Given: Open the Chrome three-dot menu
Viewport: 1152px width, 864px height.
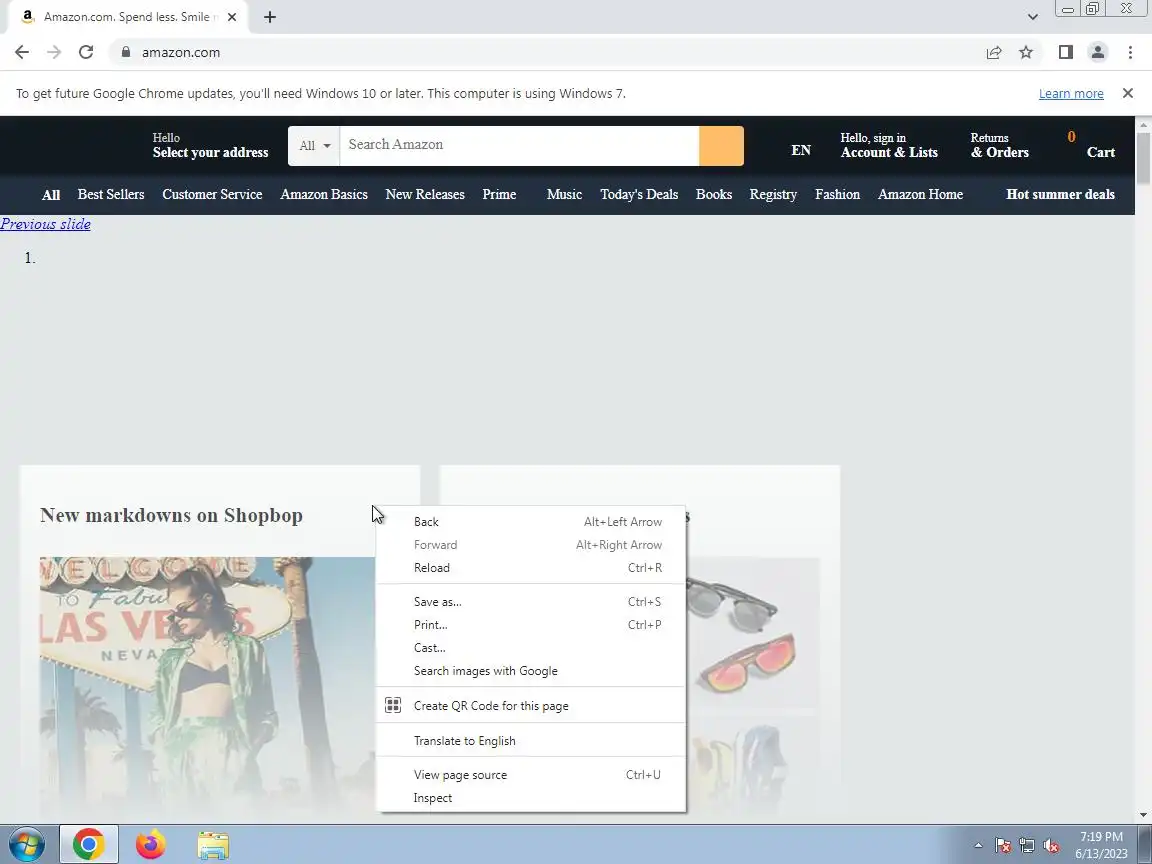Looking at the screenshot, I should (x=1130, y=52).
